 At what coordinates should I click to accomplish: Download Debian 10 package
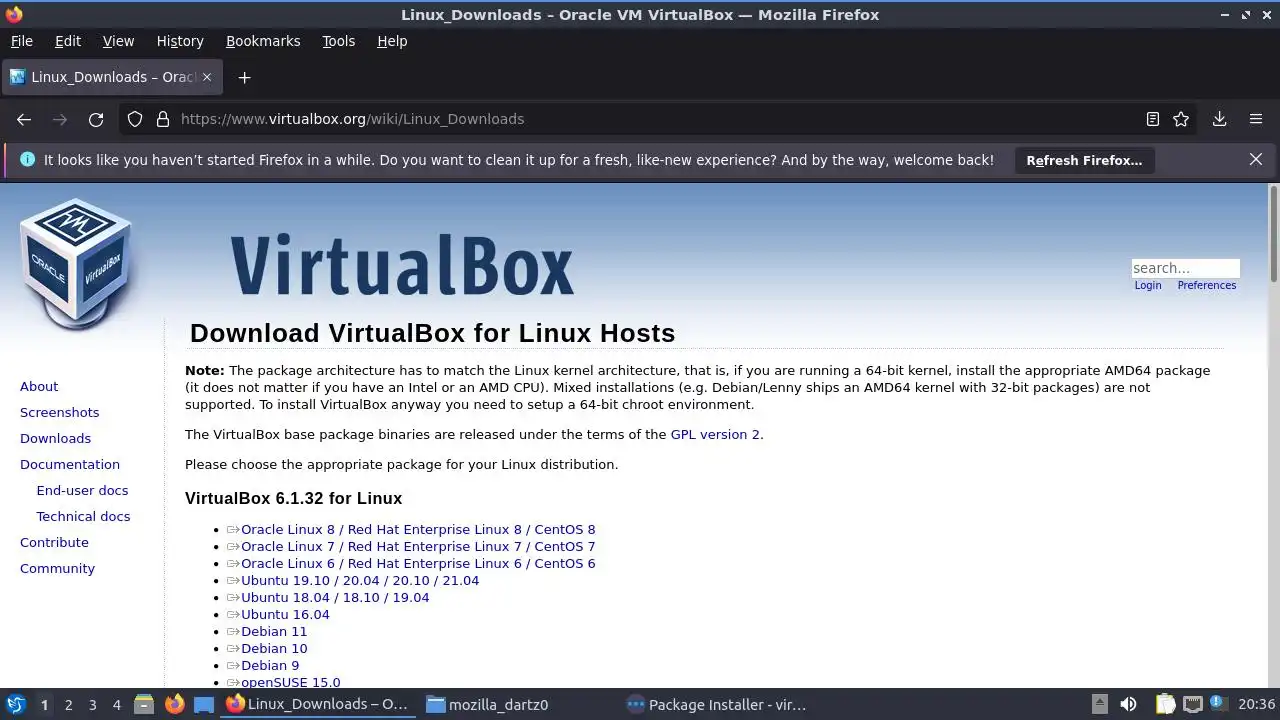[x=274, y=648]
